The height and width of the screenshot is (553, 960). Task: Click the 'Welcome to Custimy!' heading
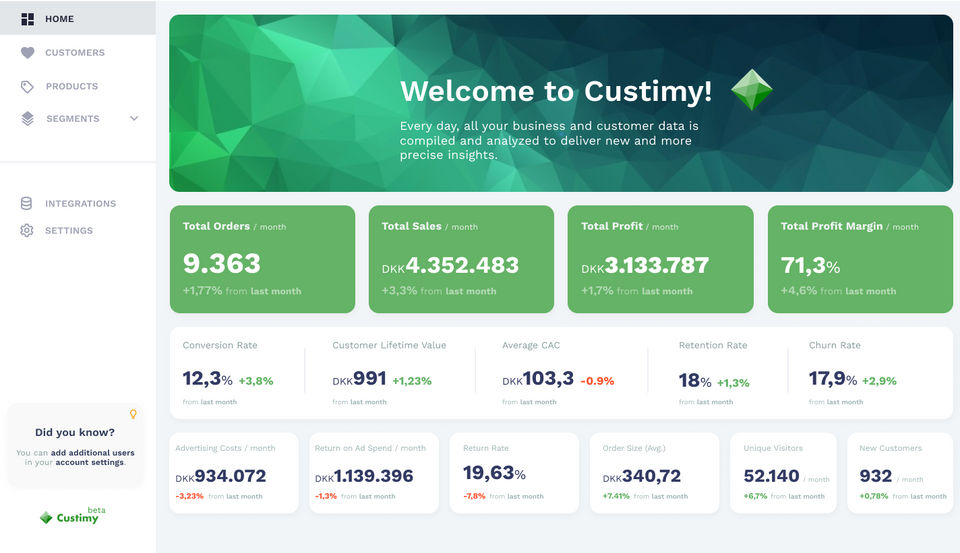click(556, 91)
